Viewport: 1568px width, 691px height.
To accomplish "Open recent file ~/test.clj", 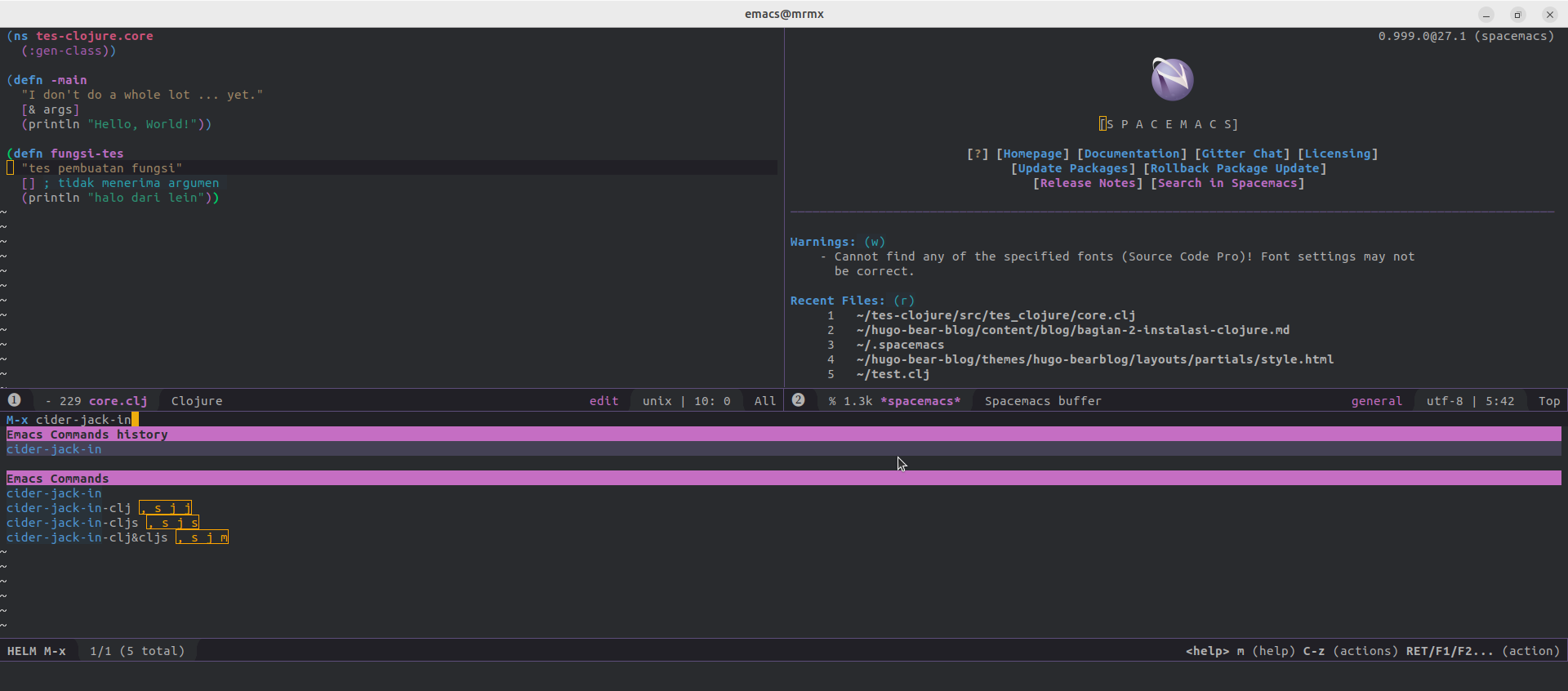I will 893,374.
